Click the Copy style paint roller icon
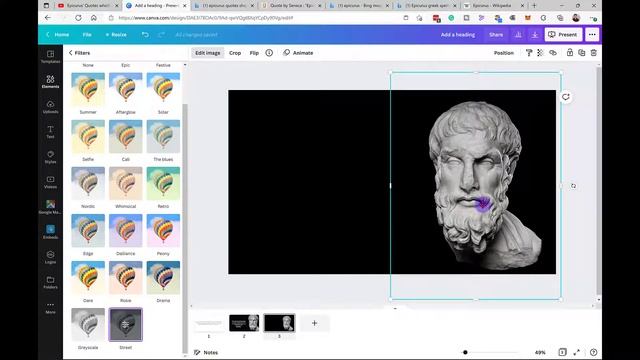This screenshot has width=640, height=360. 529,53
